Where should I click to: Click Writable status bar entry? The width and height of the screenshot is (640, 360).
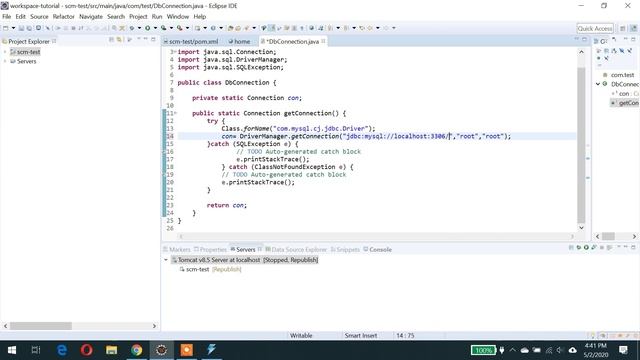coord(301,336)
